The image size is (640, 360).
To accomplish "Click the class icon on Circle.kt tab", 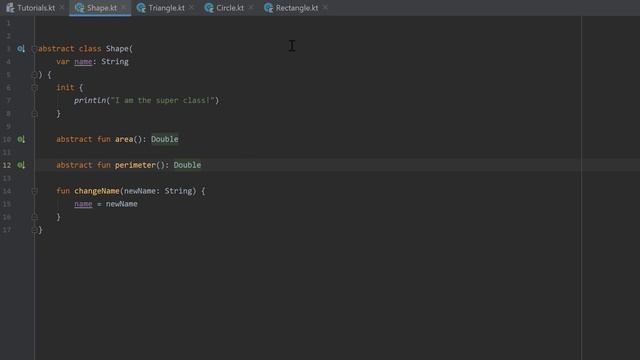I will [209, 8].
